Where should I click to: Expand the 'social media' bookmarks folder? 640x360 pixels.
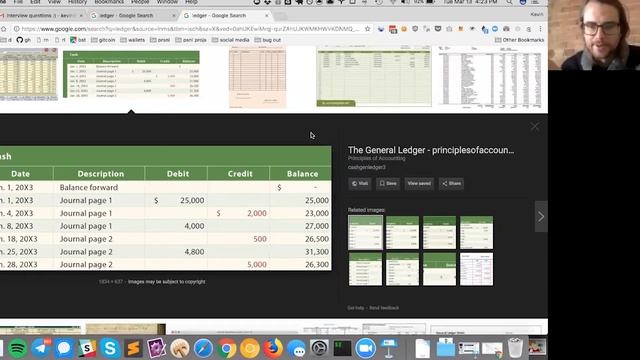231,40
